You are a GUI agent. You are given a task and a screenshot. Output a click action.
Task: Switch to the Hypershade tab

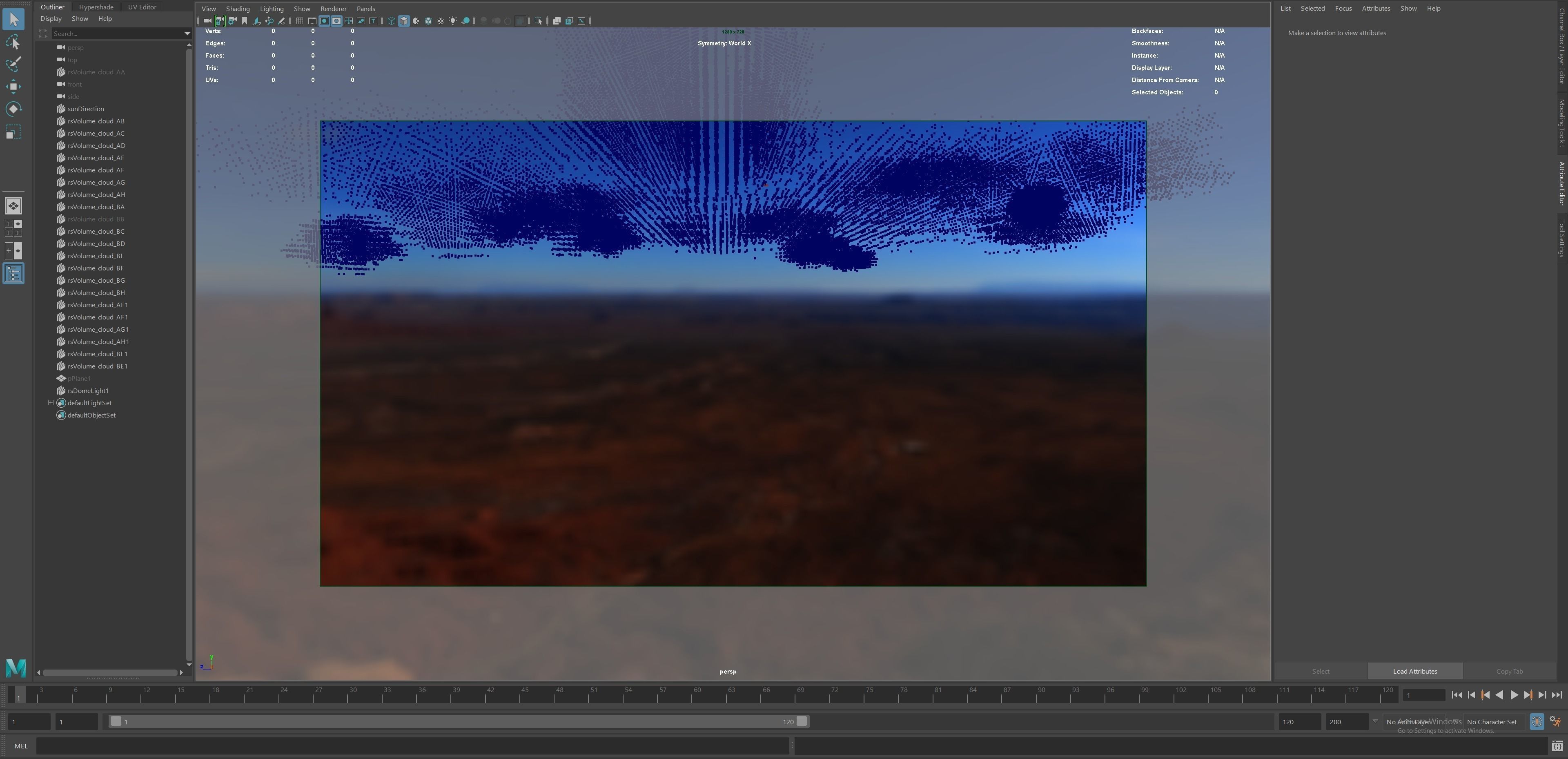pyautogui.click(x=96, y=7)
